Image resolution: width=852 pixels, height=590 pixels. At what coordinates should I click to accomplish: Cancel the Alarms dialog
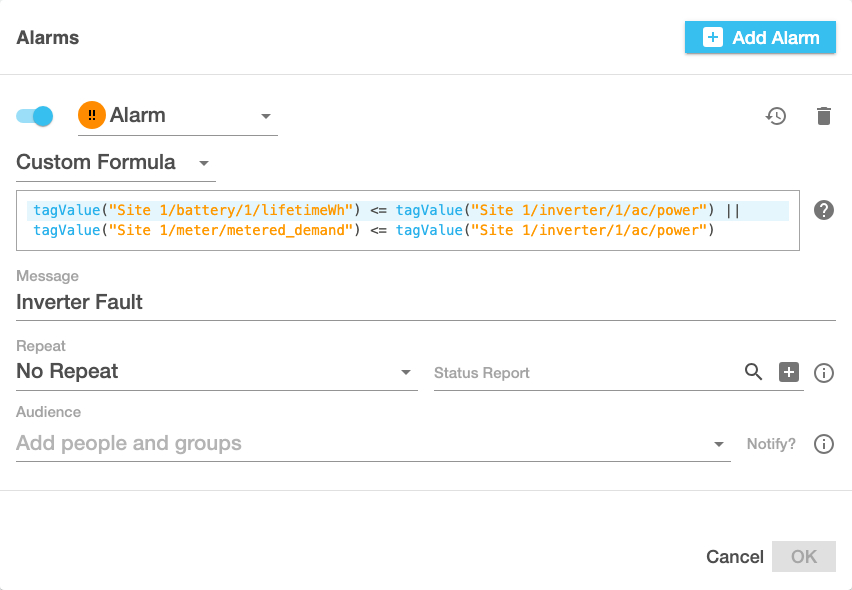(x=734, y=557)
